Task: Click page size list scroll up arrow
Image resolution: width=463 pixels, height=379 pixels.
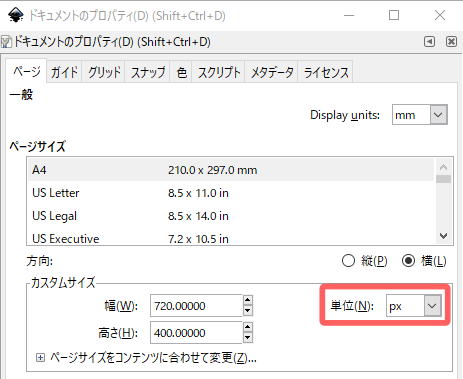Action: [443, 167]
